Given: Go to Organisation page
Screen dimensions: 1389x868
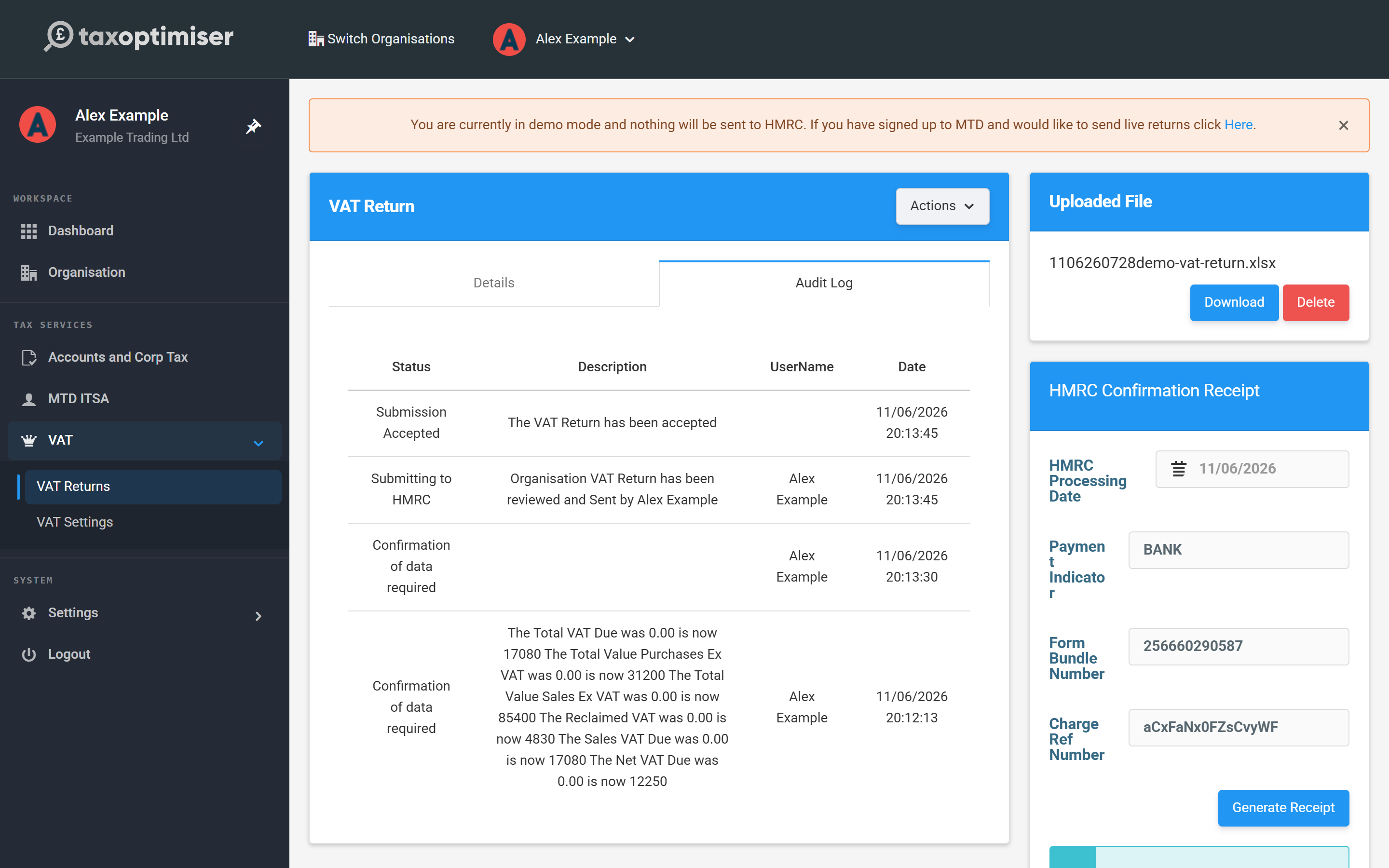Looking at the screenshot, I should (x=145, y=272).
